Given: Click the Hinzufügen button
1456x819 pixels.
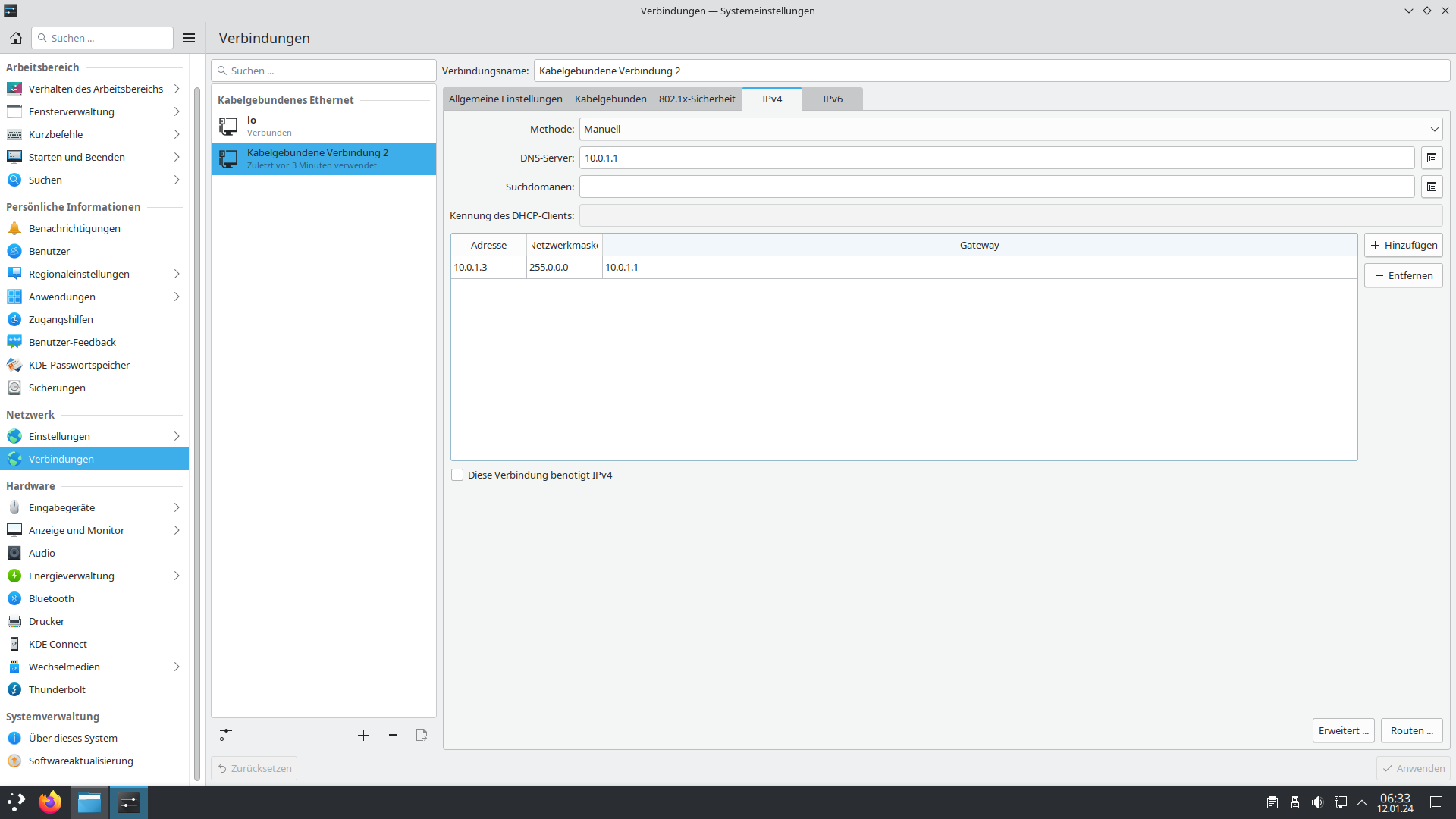Looking at the screenshot, I should (x=1403, y=245).
